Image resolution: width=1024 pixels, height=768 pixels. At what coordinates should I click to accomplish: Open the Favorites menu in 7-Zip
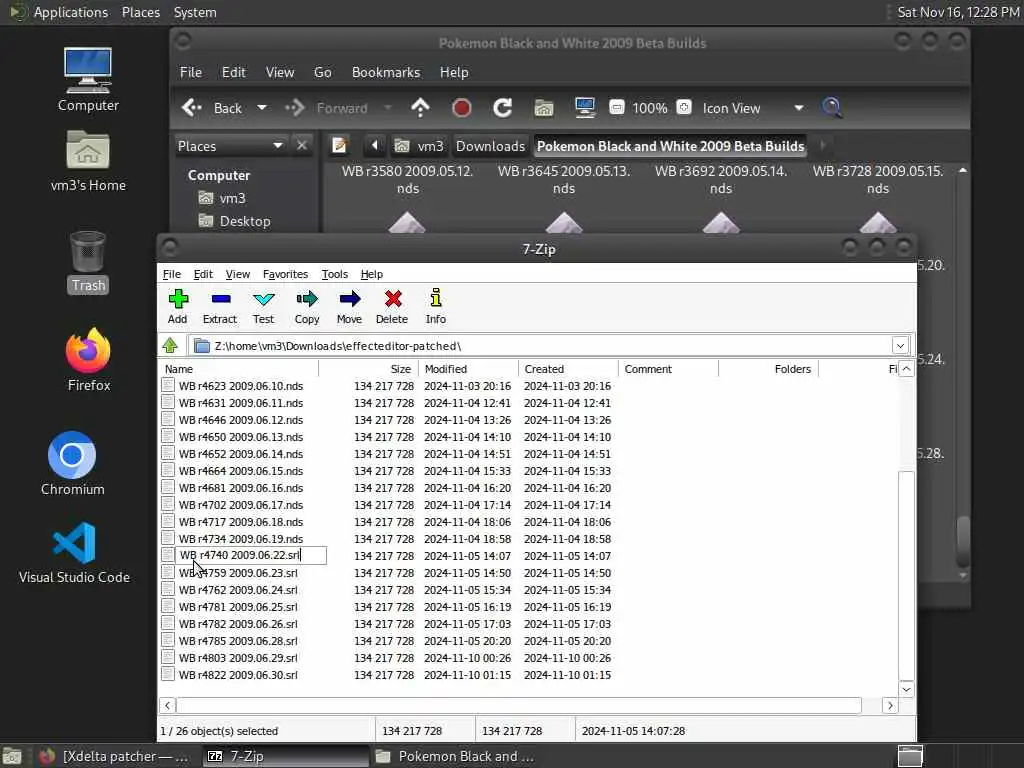tap(285, 274)
